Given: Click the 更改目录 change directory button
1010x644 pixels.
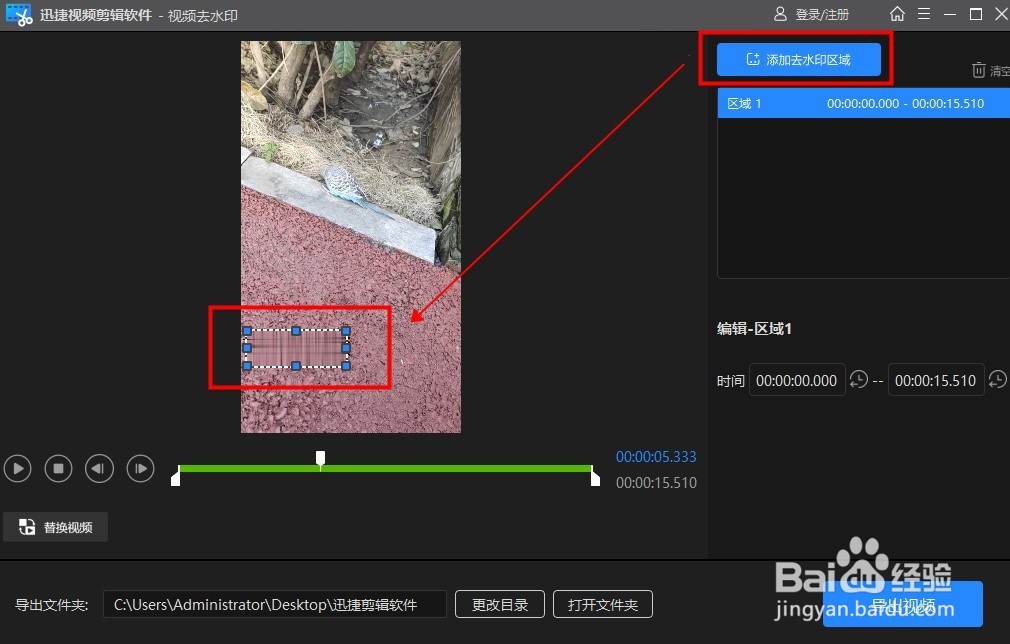Looking at the screenshot, I should [x=499, y=604].
